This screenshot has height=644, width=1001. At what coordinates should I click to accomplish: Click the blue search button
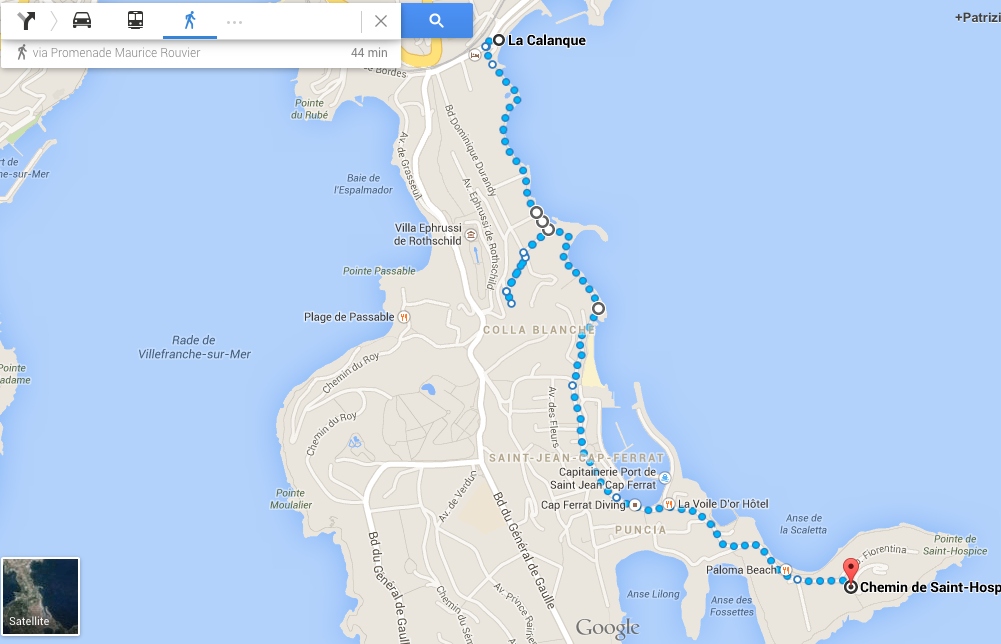tap(437, 20)
